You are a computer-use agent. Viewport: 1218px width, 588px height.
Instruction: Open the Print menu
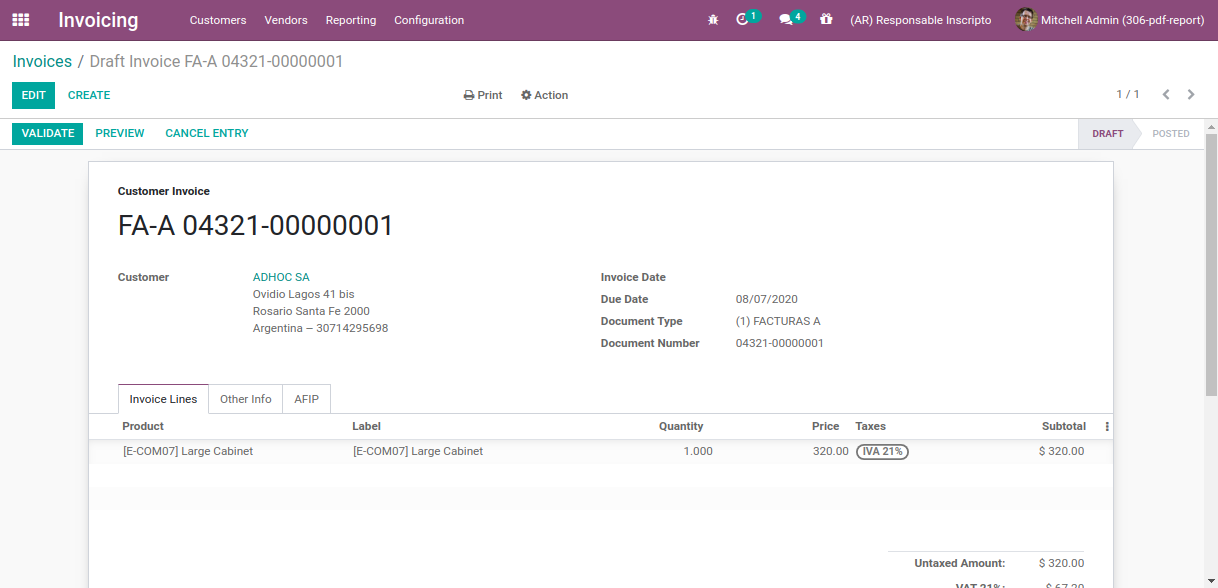(x=483, y=96)
